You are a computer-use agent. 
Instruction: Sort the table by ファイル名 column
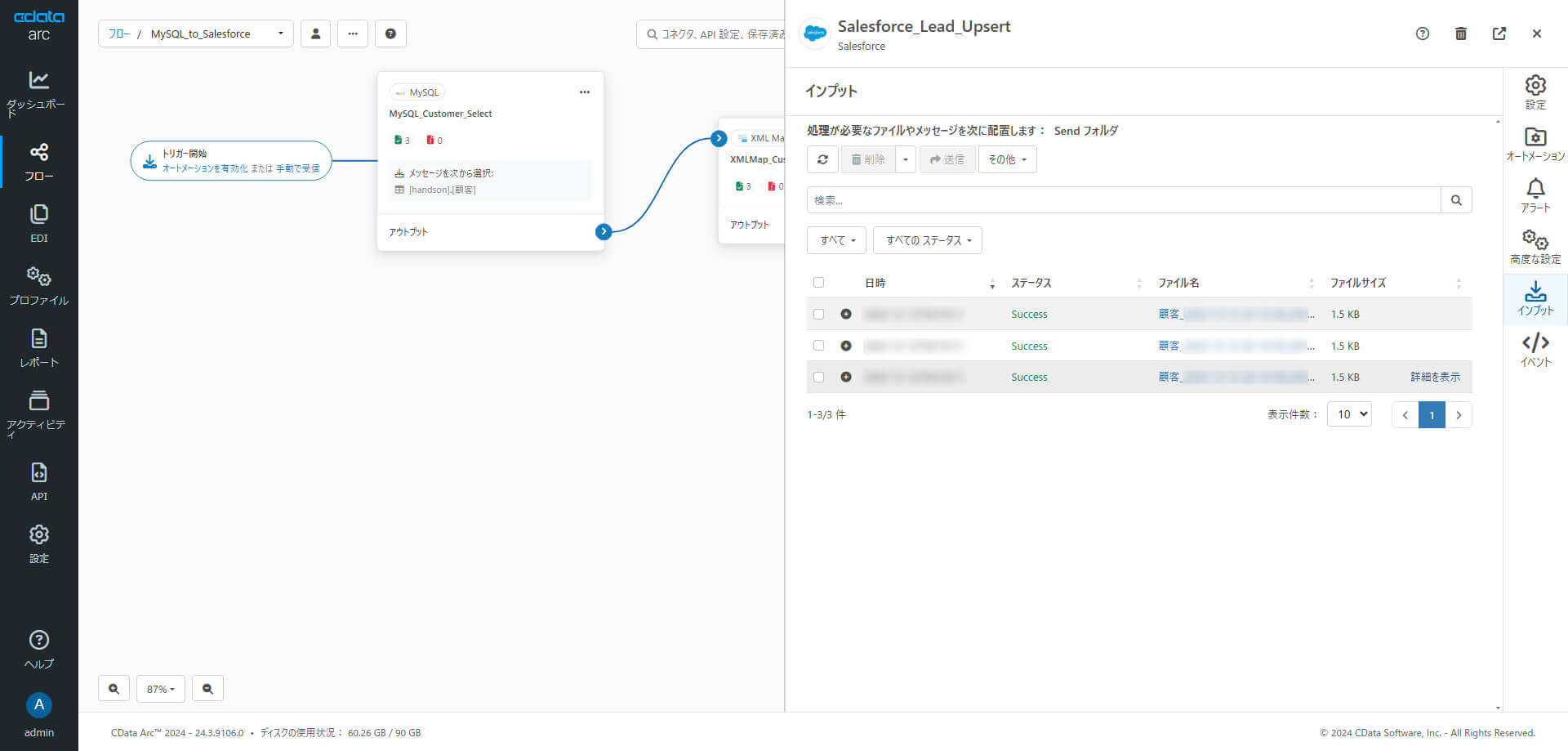coord(1236,283)
